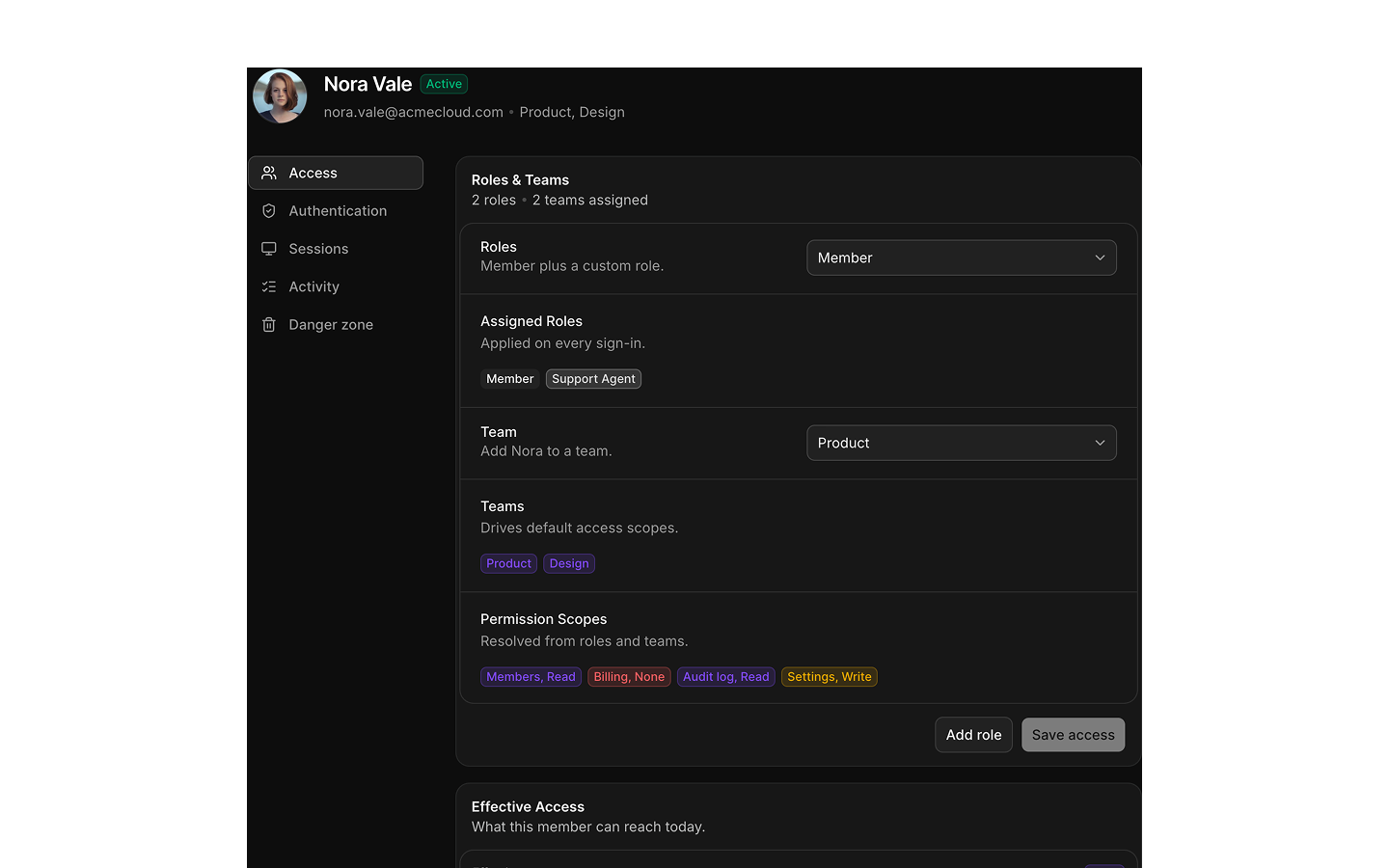
Task: Click the Billing, None scope tag
Action: [x=629, y=677]
